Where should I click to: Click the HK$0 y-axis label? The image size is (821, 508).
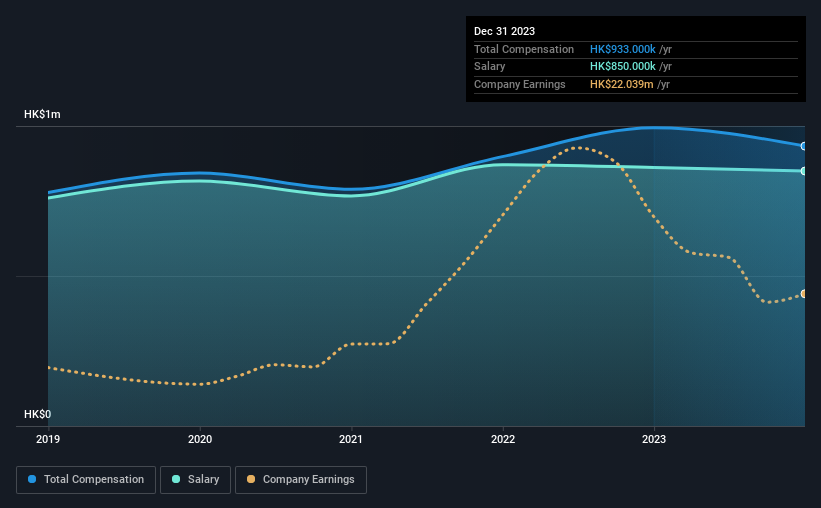[x=38, y=414]
